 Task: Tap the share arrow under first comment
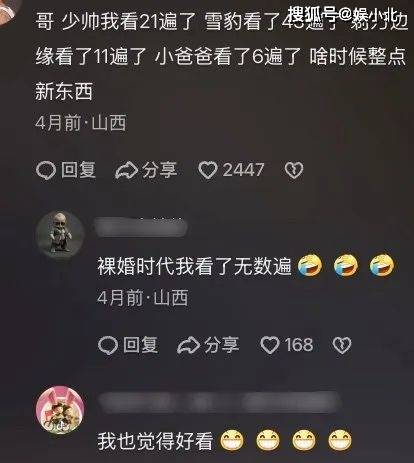coord(126,171)
